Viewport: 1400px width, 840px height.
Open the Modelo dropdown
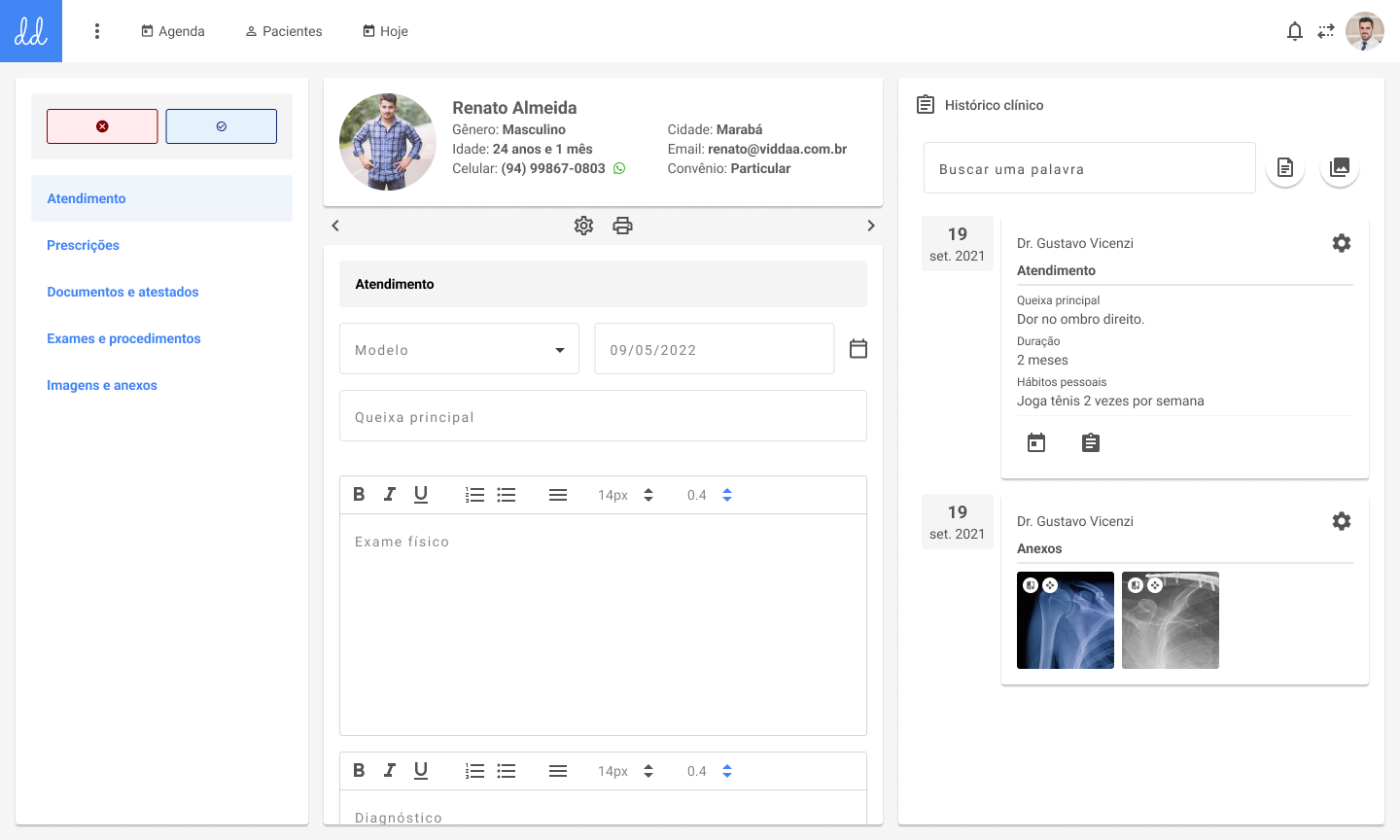coord(459,349)
